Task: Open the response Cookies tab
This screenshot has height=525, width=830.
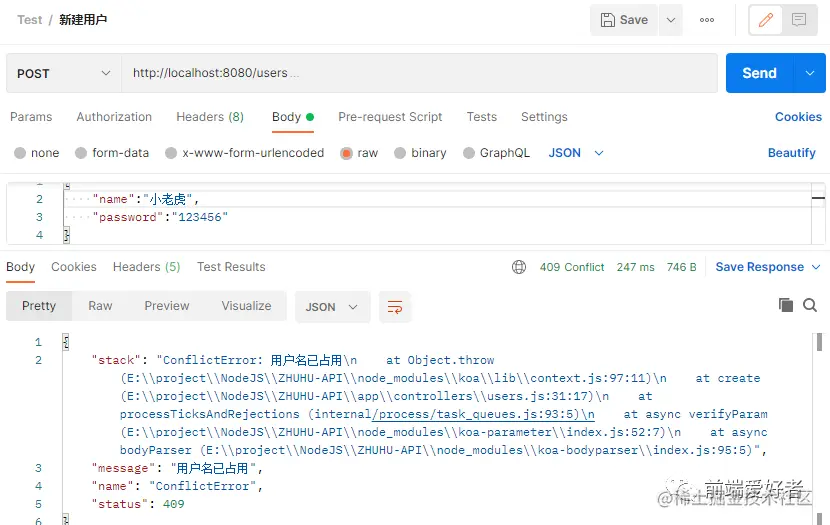Action: pyautogui.click(x=74, y=267)
